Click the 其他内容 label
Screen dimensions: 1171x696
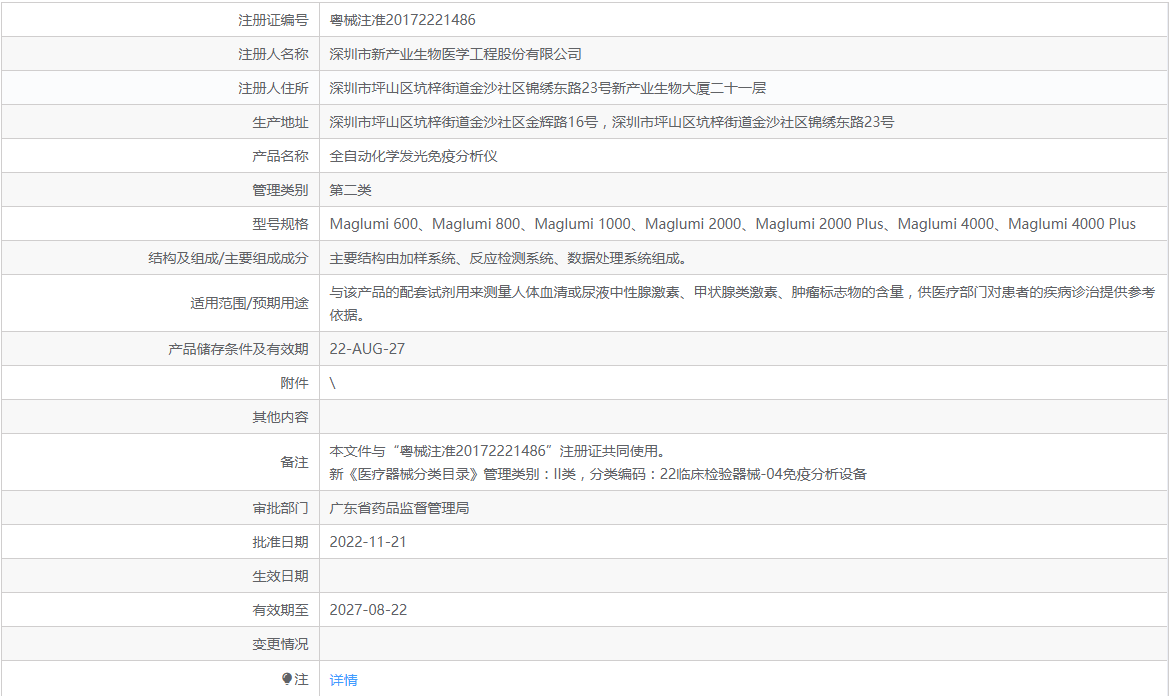coord(280,417)
